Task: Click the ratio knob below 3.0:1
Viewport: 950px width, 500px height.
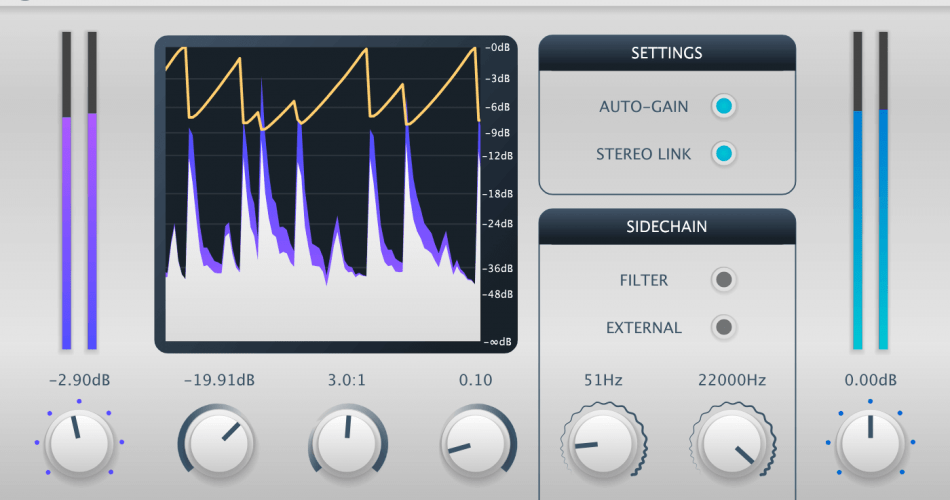Action: tap(347, 443)
